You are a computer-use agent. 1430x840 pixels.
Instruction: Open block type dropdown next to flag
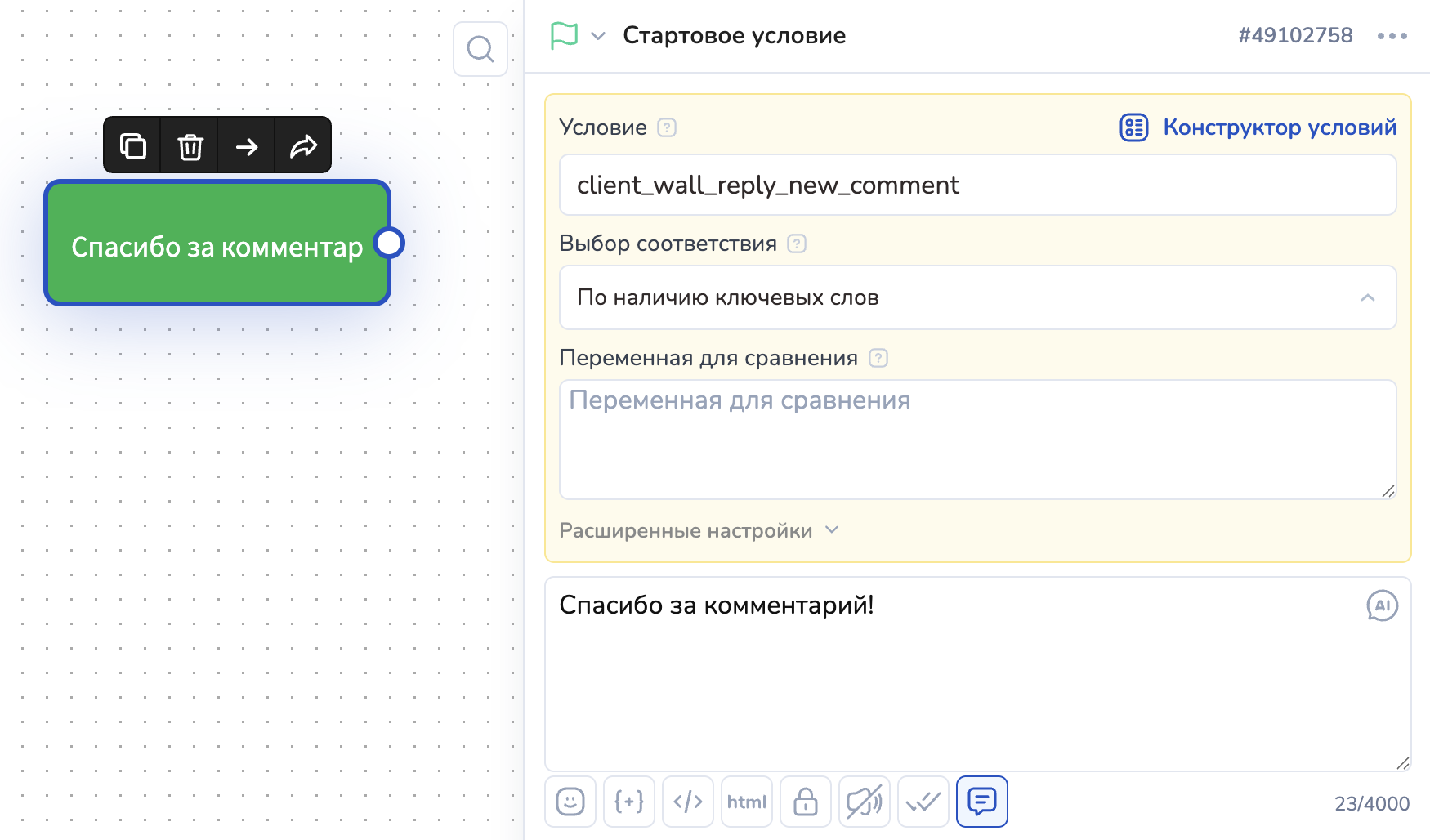click(598, 36)
